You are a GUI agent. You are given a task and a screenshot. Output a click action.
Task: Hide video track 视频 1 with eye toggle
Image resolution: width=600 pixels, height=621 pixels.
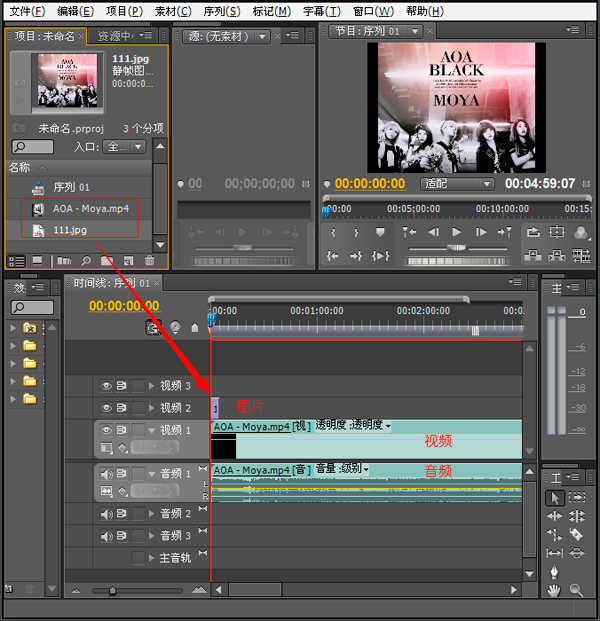click(106, 430)
